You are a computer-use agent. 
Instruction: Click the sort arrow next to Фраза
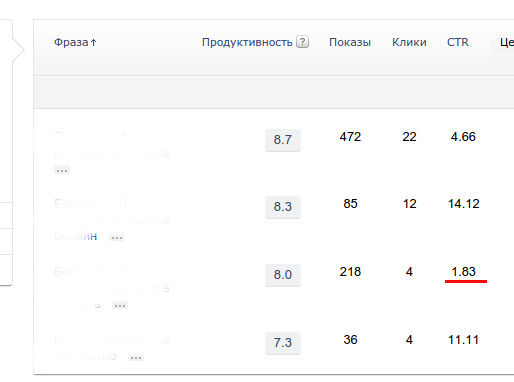pos(94,43)
